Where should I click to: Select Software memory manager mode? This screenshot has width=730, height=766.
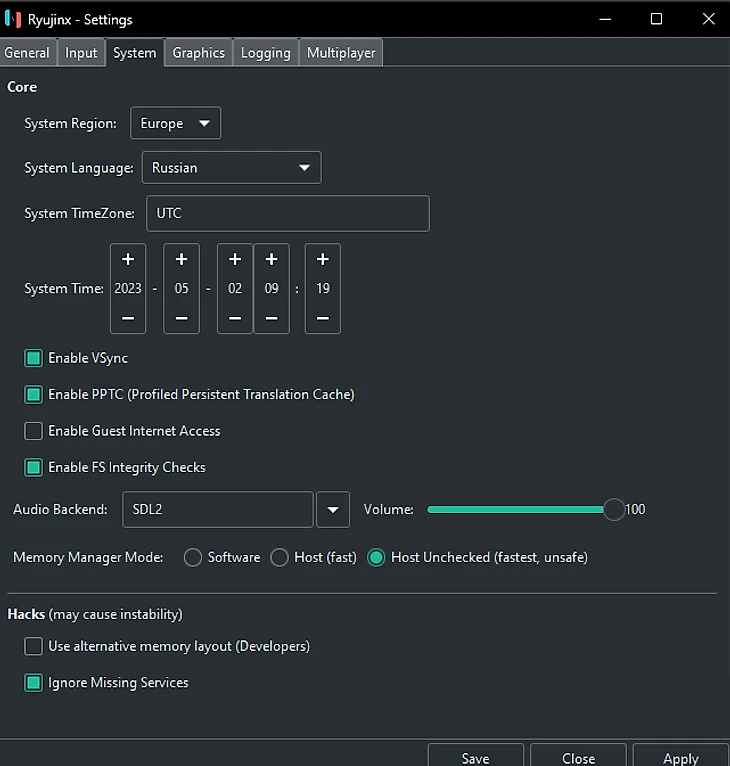pos(193,558)
